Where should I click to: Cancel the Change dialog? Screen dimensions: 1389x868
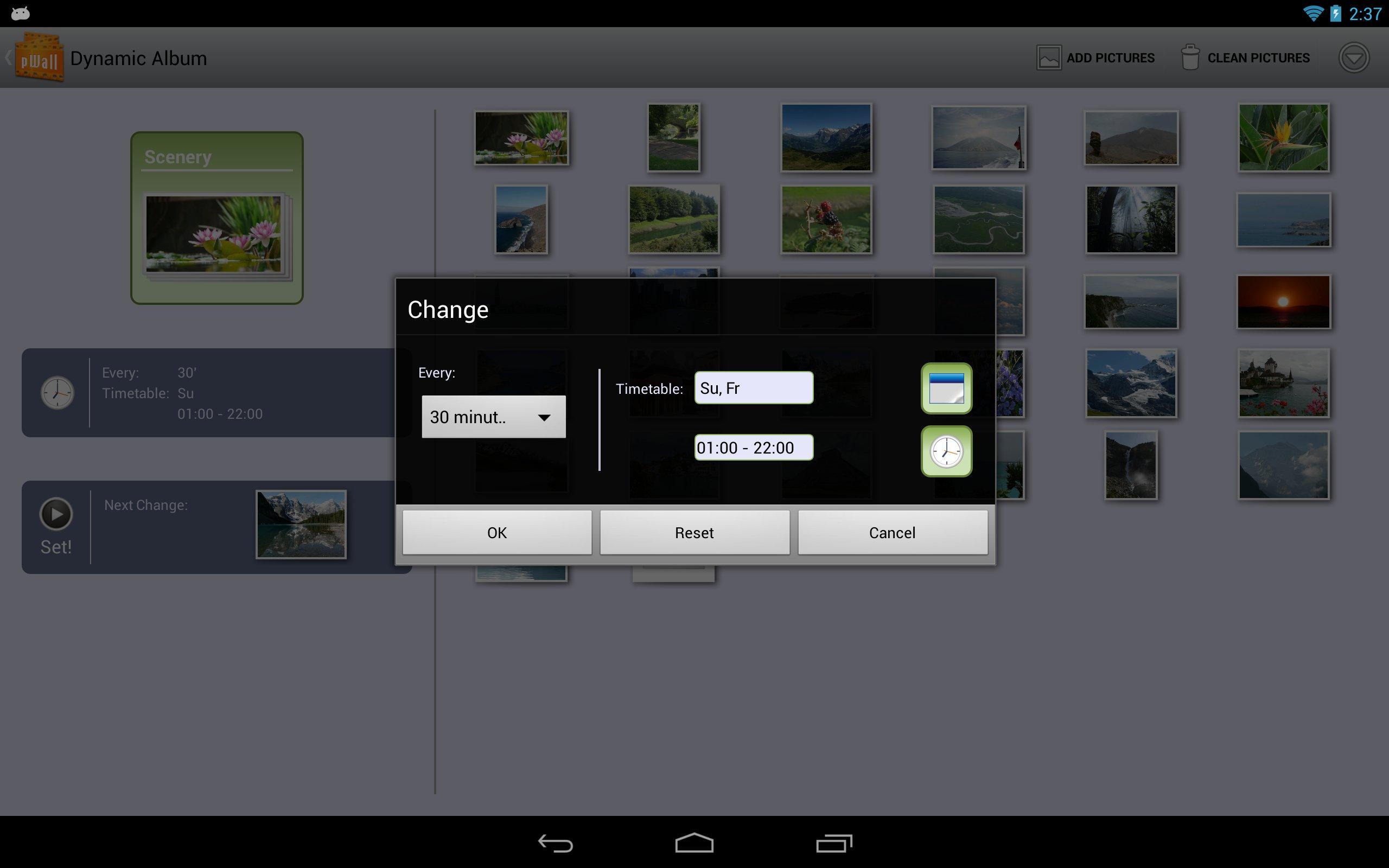(x=893, y=533)
